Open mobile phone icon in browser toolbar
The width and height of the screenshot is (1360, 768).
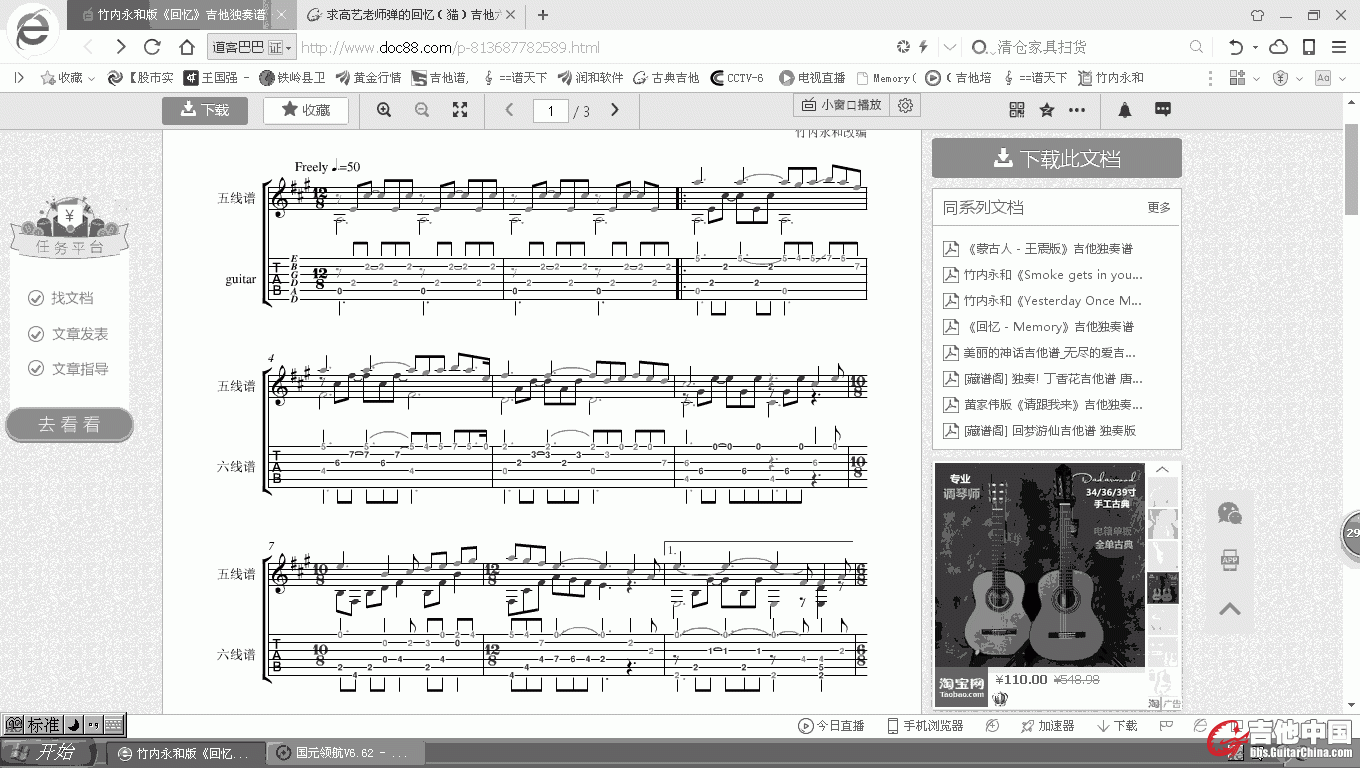1309,47
